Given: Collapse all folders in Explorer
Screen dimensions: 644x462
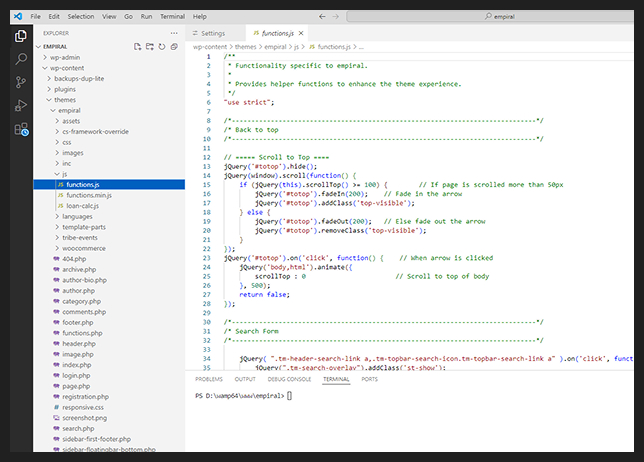Looking at the screenshot, I should pyautogui.click(x=174, y=46).
